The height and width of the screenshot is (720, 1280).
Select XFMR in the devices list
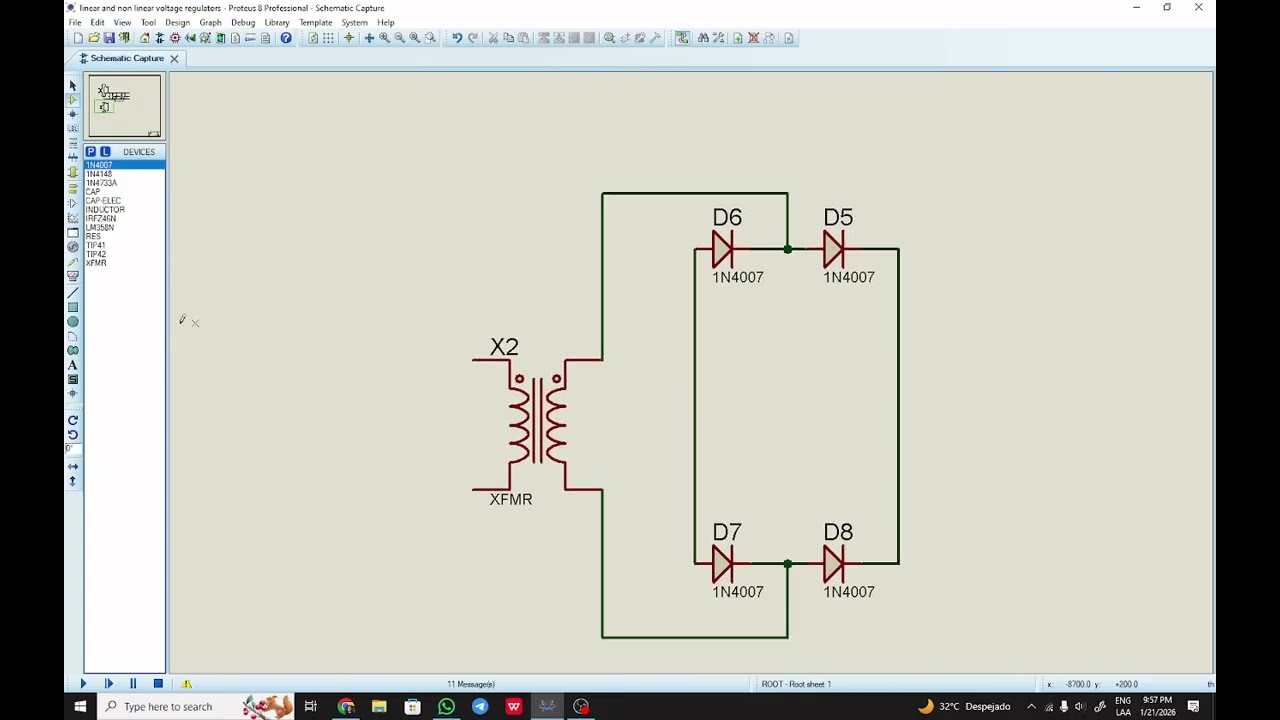pos(125,263)
